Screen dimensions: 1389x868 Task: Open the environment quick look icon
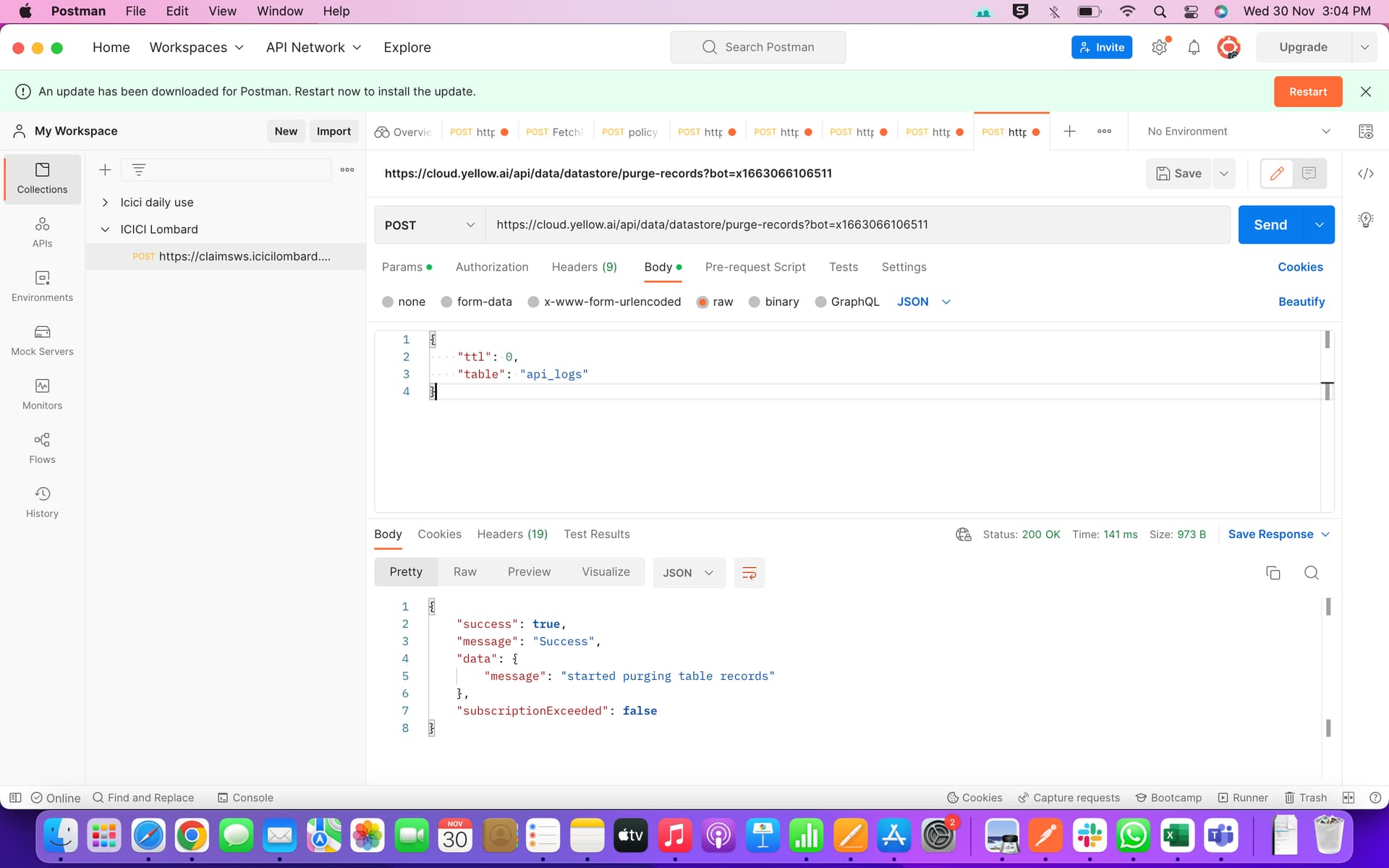tap(1366, 131)
